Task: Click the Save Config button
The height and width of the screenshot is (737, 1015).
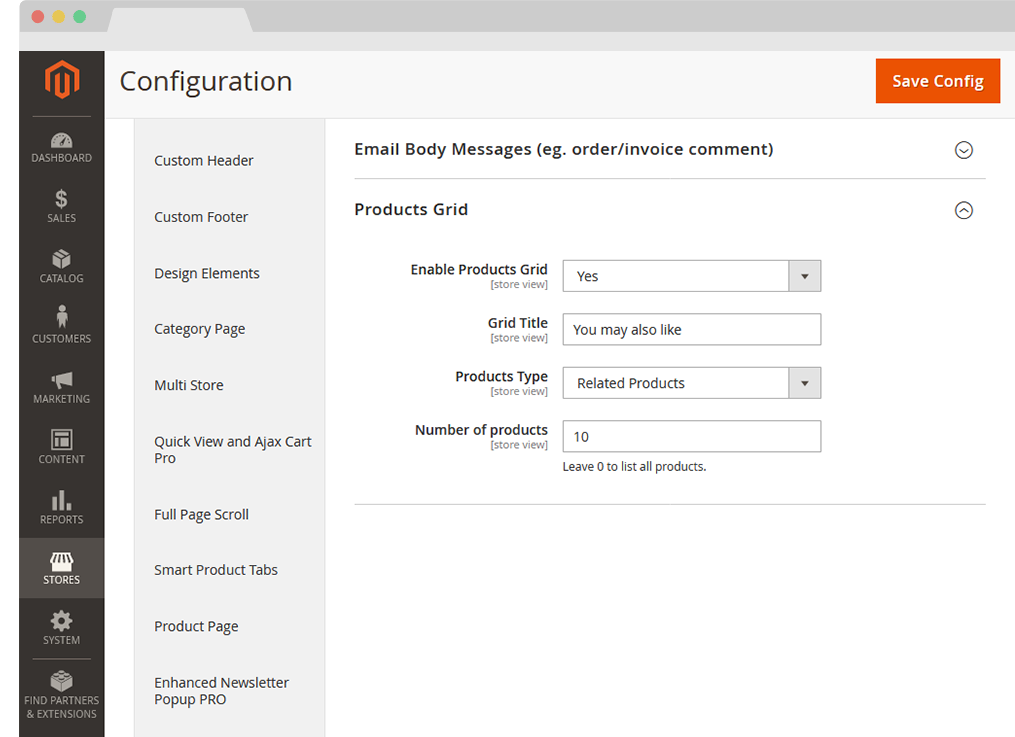Action: pos(937,81)
